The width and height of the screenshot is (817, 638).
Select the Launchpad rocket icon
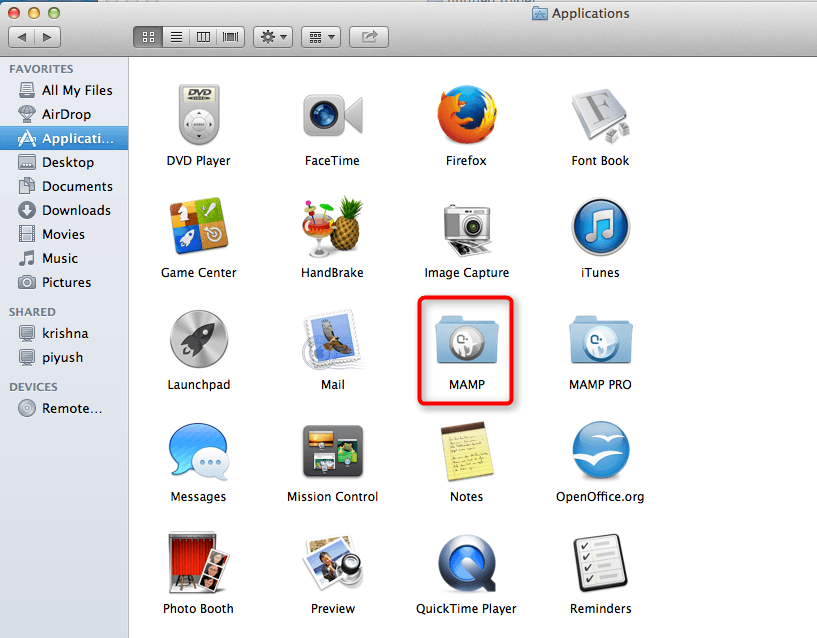point(199,339)
